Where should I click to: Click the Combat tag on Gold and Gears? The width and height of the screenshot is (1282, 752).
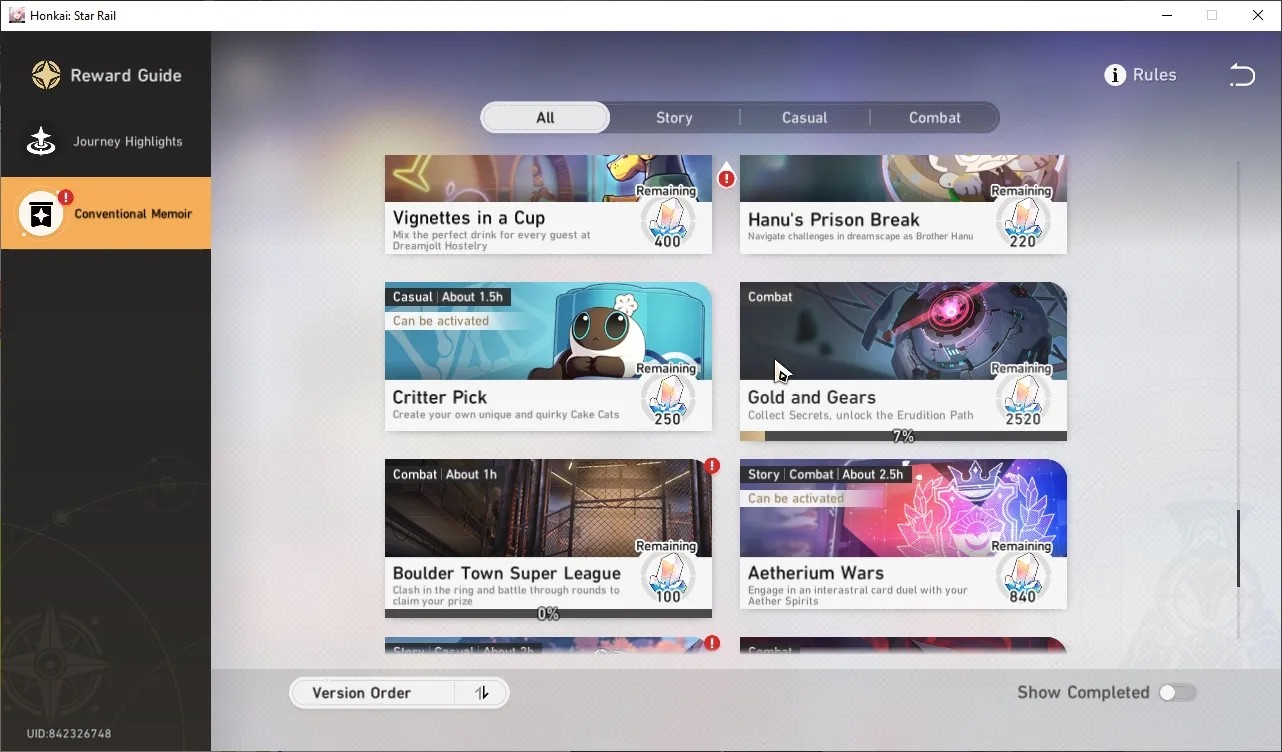pyautogui.click(x=770, y=297)
